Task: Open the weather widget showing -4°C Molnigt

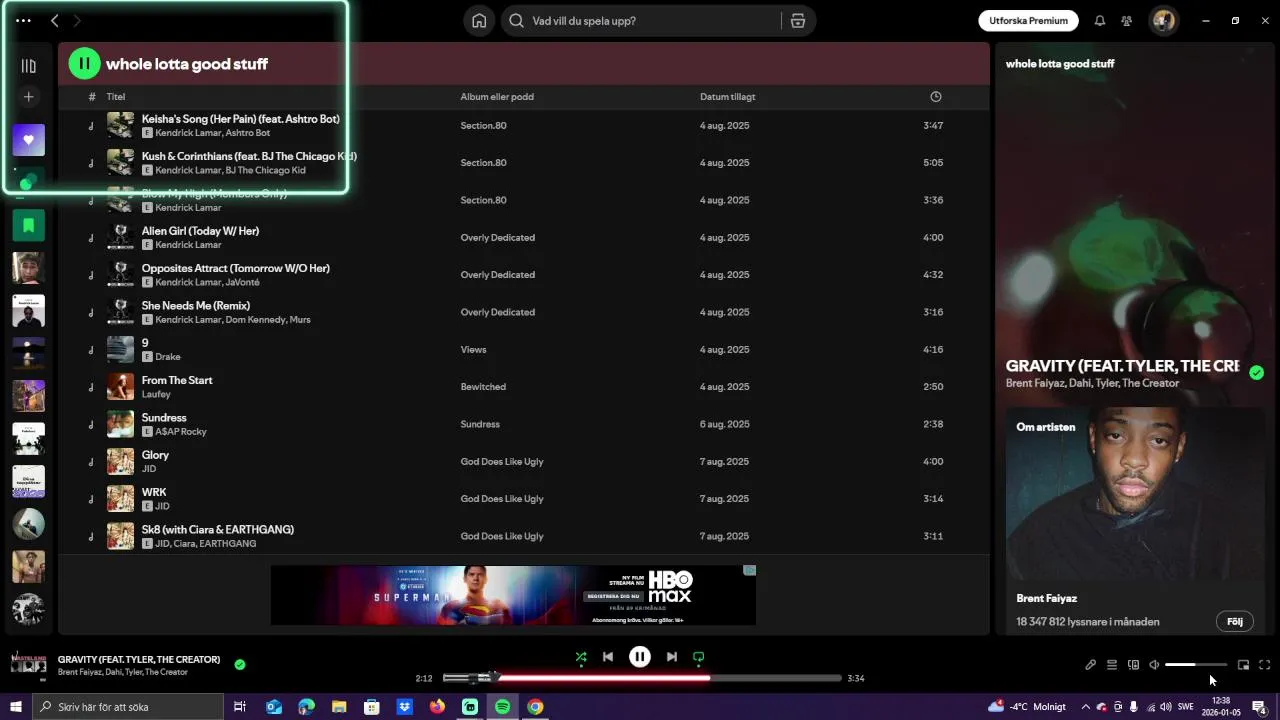Action: [x=1027, y=707]
